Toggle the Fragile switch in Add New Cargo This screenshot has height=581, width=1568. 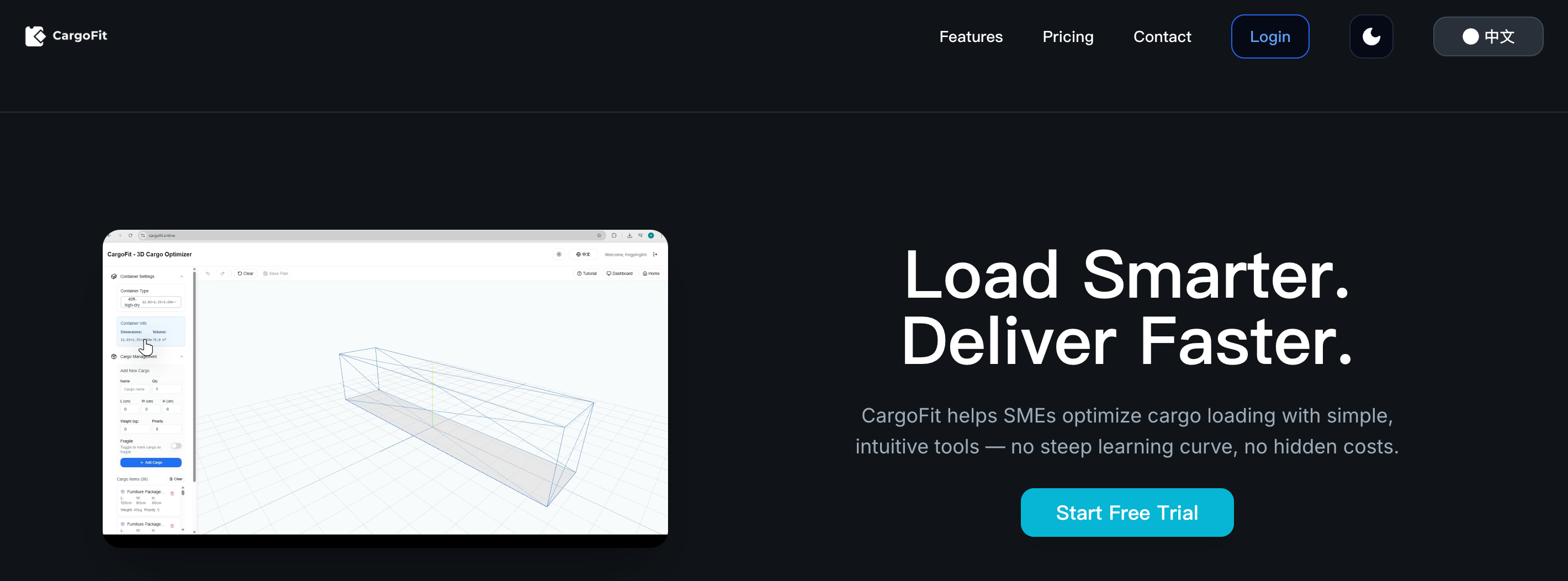click(176, 446)
